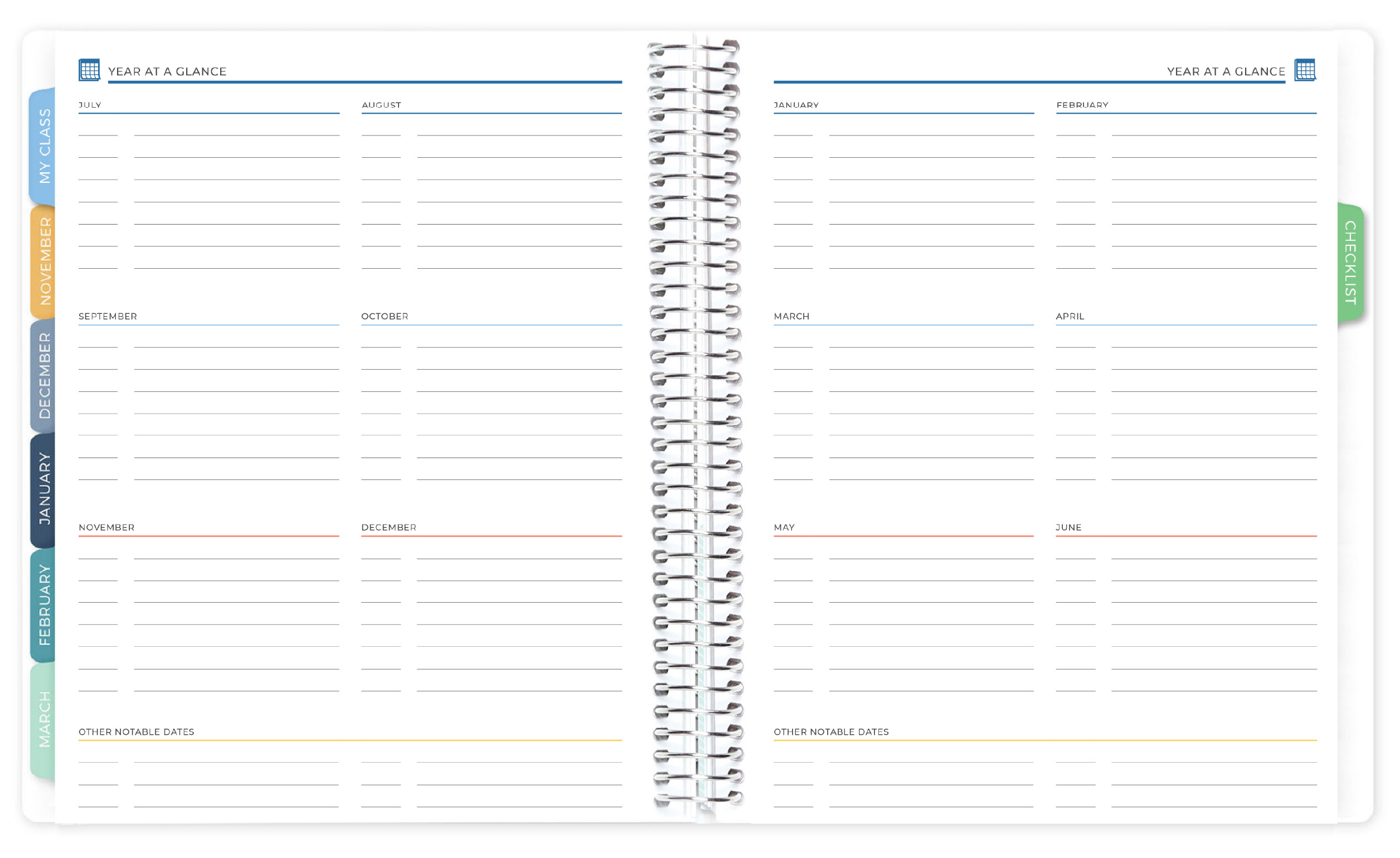Click the JANUARY heading on right page
The height and width of the screenshot is (858, 1400).
pyautogui.click(x=796, y=105)
